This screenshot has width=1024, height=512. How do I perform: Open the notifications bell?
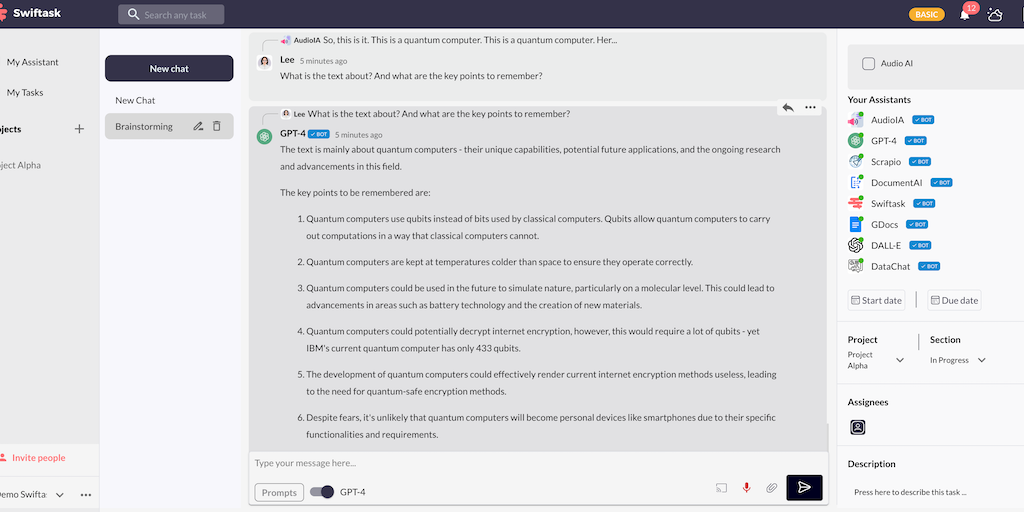pyautogui.click(x=965, y=15)
